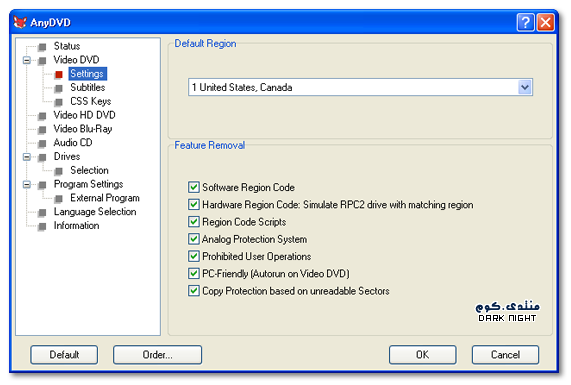Viewport: 571px width, 385px height.
Task: Click the square icon next to CSS Keys
Action: (59, 102)
